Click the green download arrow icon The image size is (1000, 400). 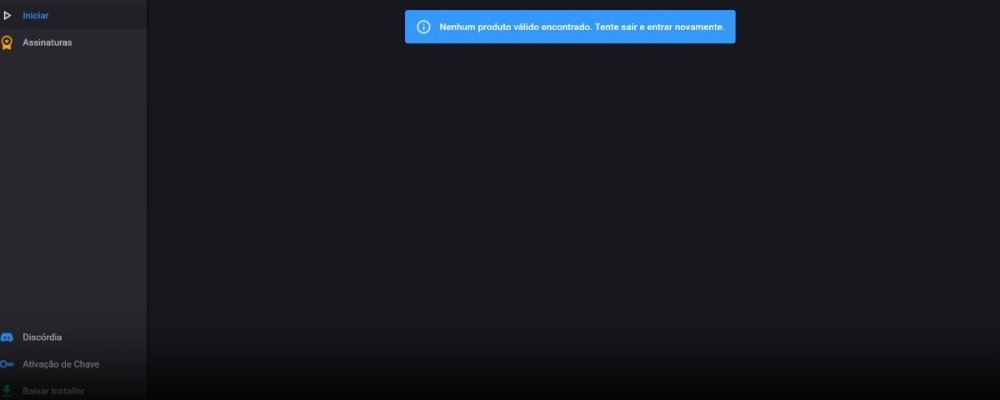coord(7,390)
